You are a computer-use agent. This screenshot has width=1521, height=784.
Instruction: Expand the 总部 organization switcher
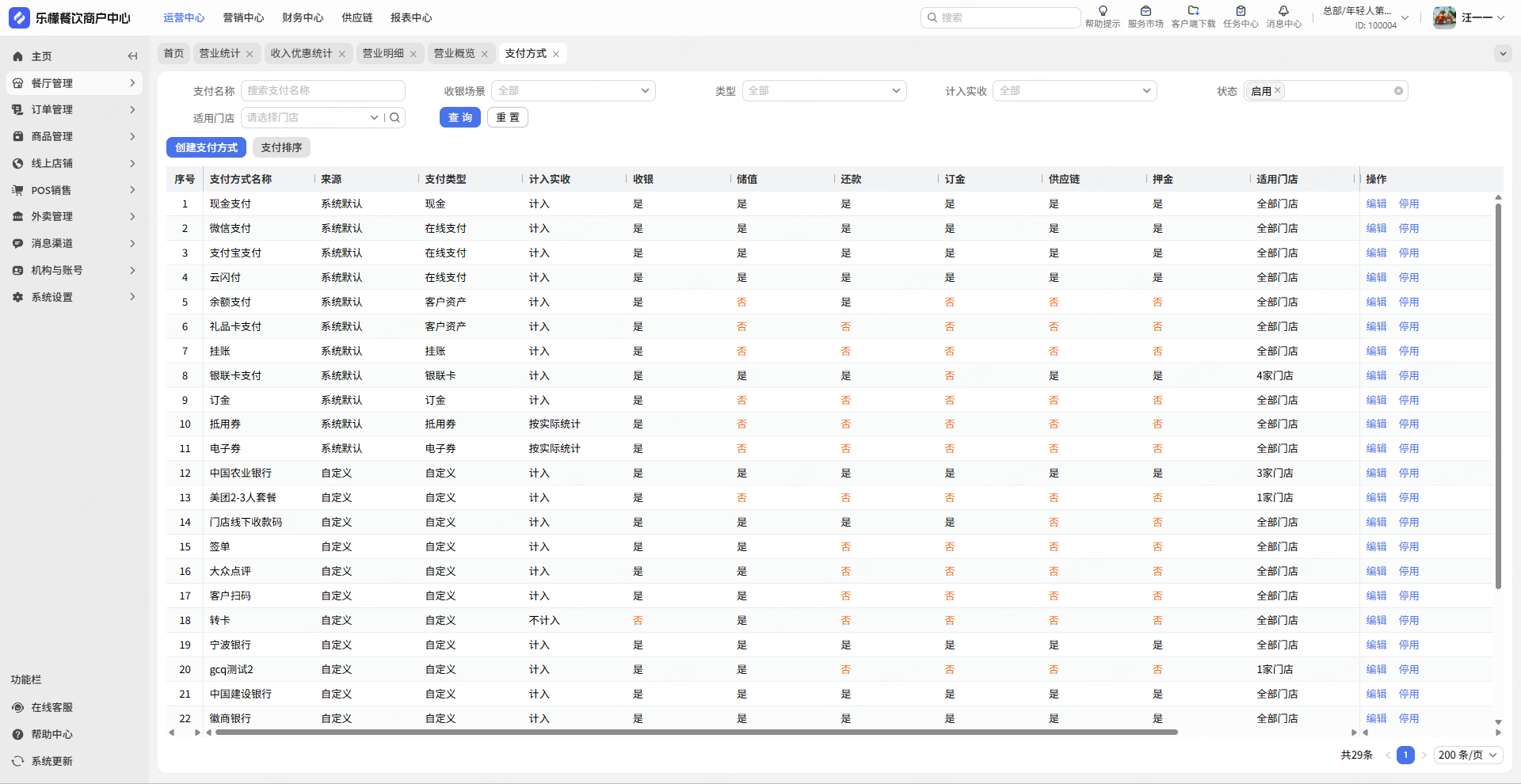[1405, 17]
